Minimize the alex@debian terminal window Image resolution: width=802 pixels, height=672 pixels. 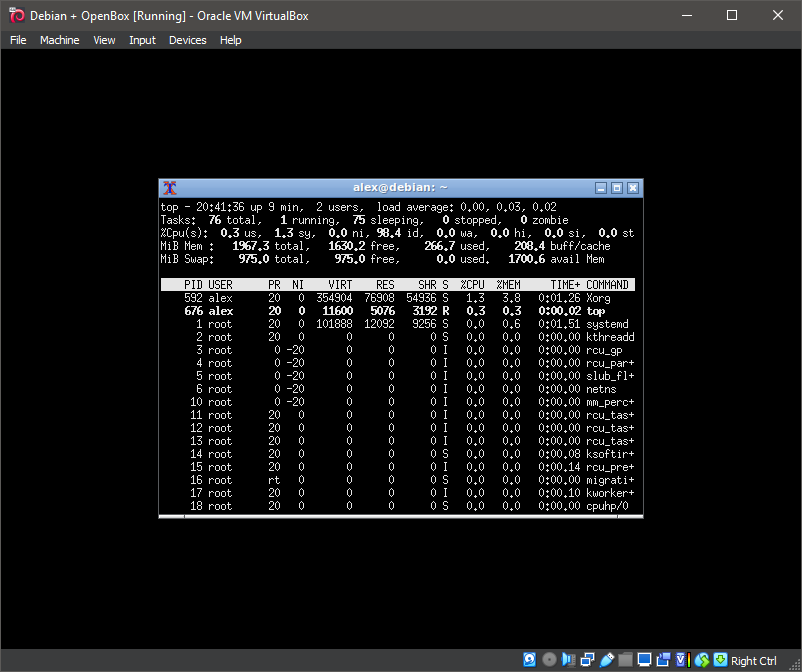pos(600,188)
